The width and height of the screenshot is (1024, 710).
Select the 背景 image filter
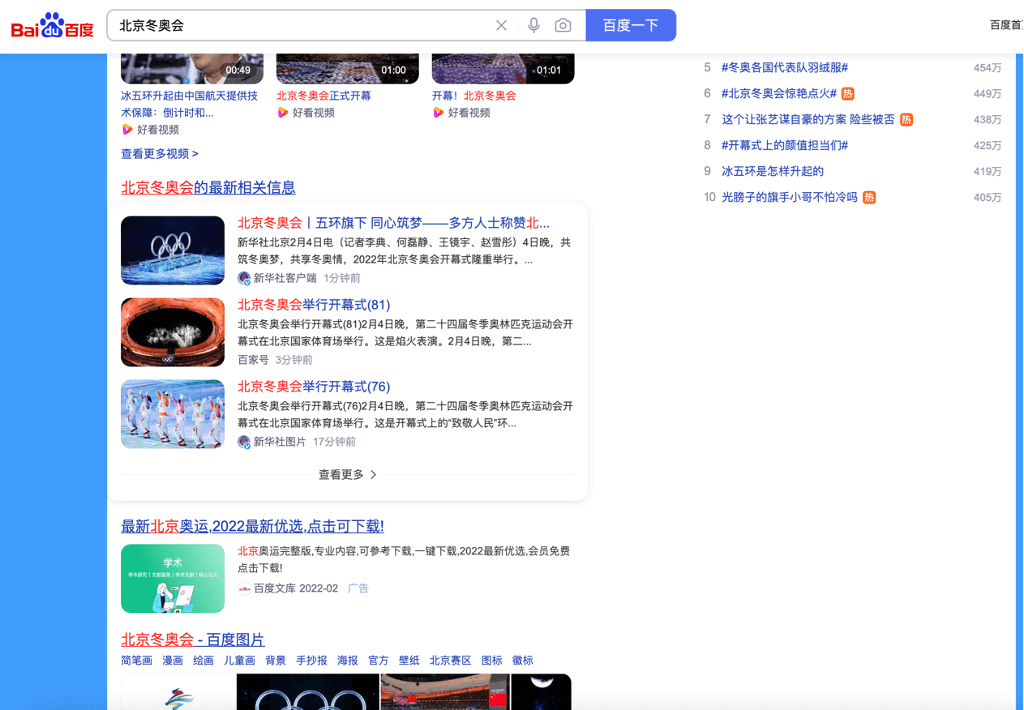coord(276,660)
